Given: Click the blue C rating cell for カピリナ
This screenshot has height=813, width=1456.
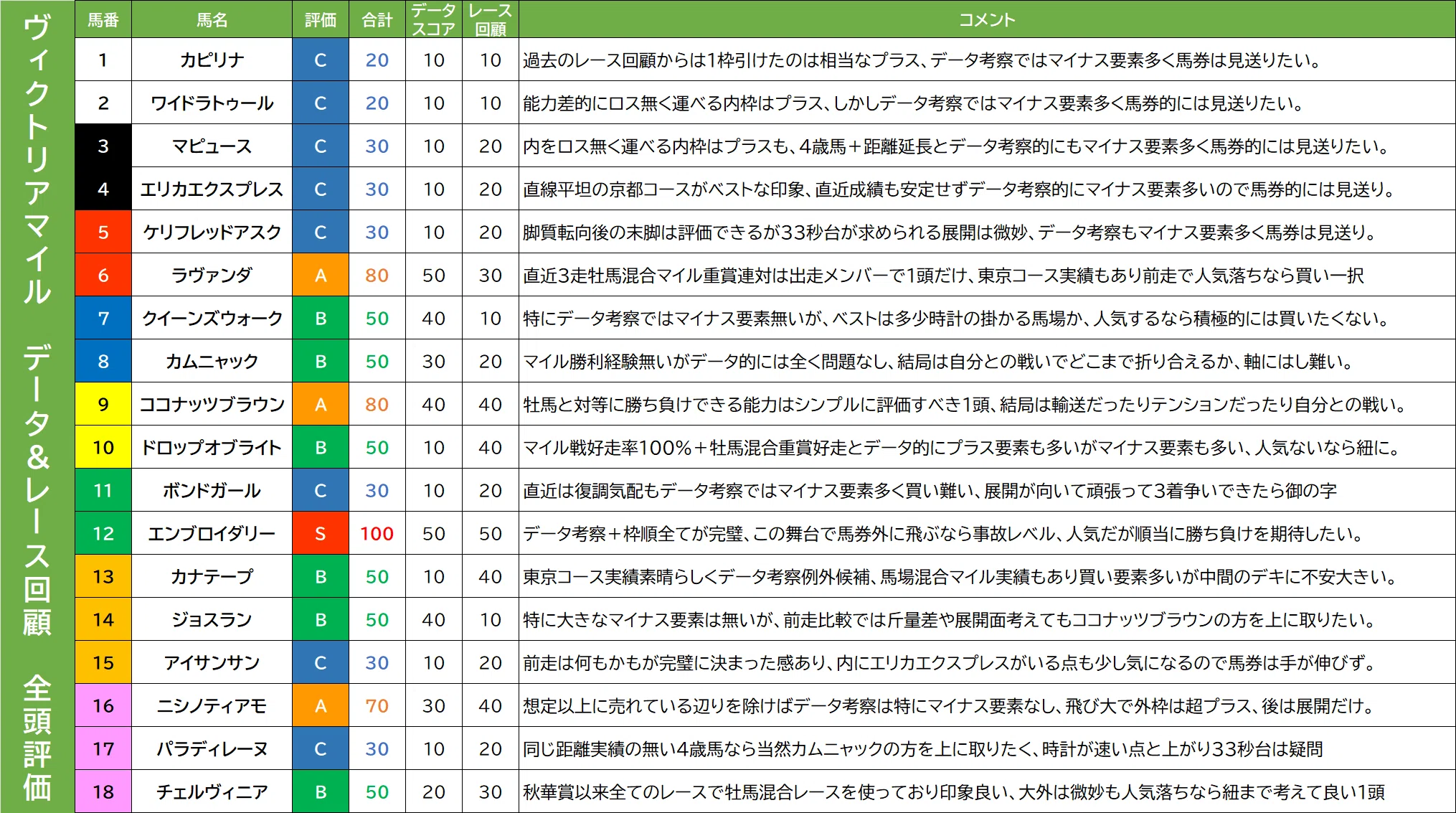Looking at the screenshot, I should pos(321,60).
